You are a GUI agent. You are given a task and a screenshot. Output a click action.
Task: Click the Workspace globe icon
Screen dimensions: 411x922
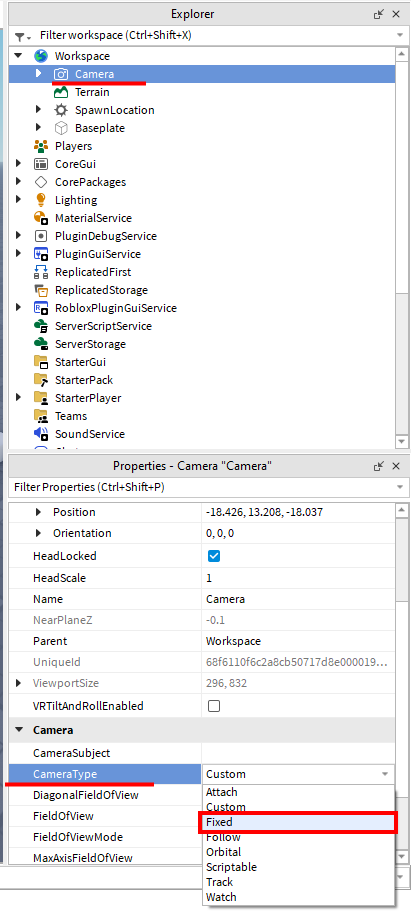[41, 56]
